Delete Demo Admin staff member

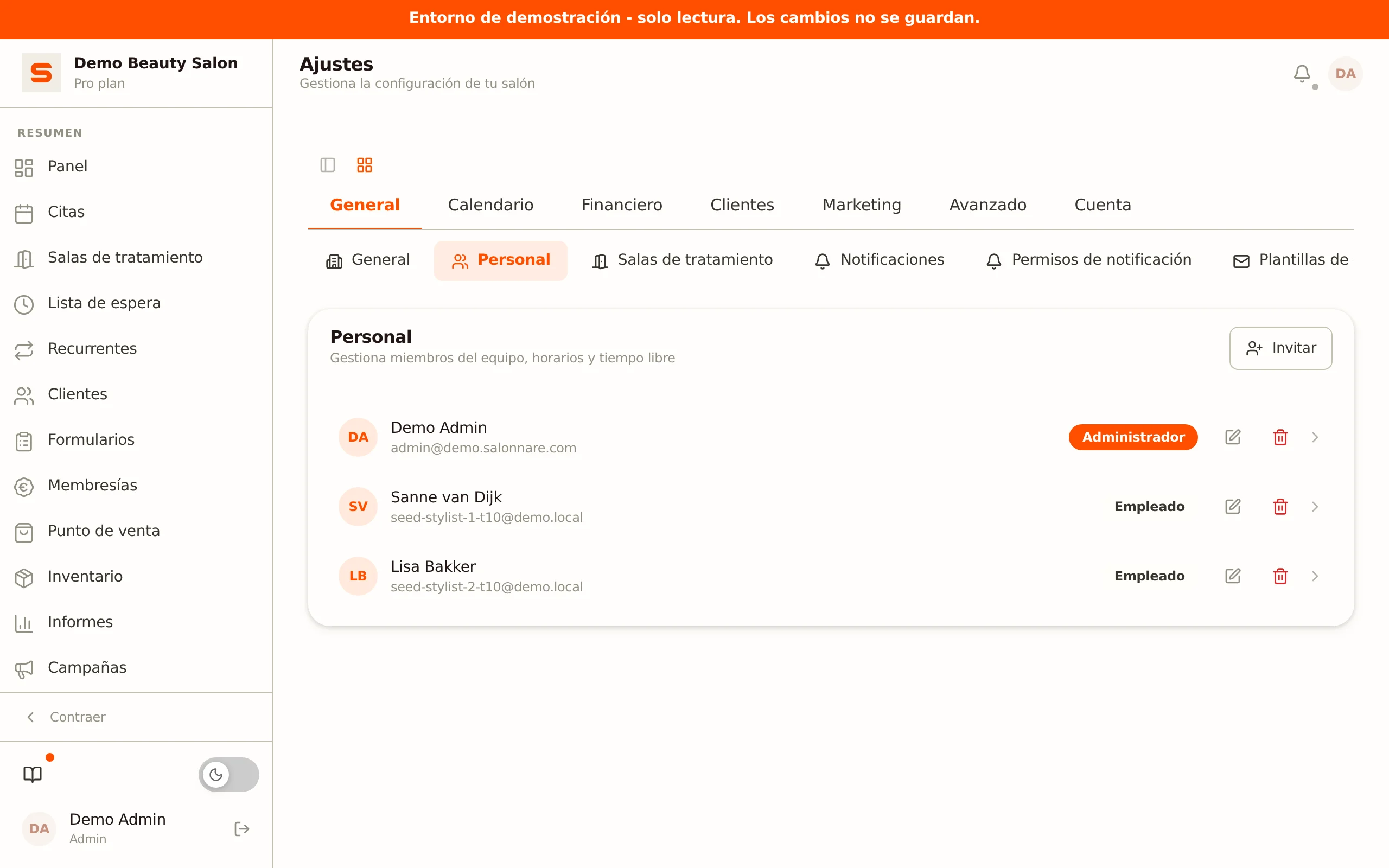[1280, 437]
